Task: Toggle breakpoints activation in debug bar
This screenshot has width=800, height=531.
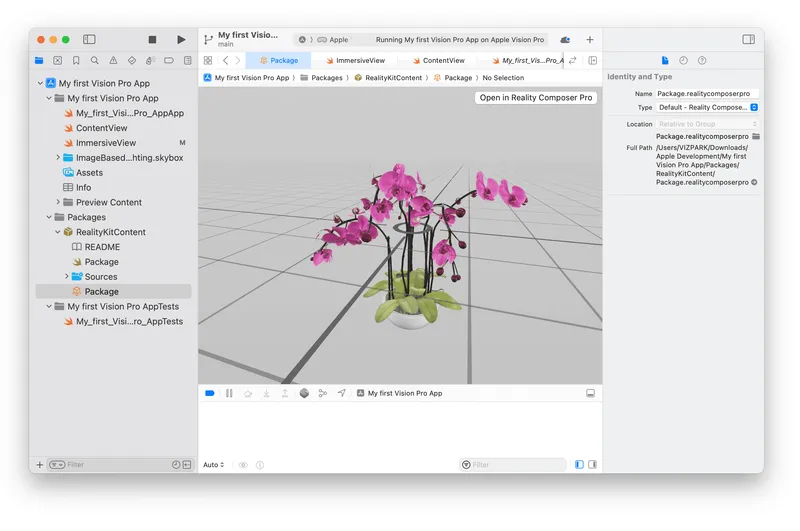Action: [210, 394]
